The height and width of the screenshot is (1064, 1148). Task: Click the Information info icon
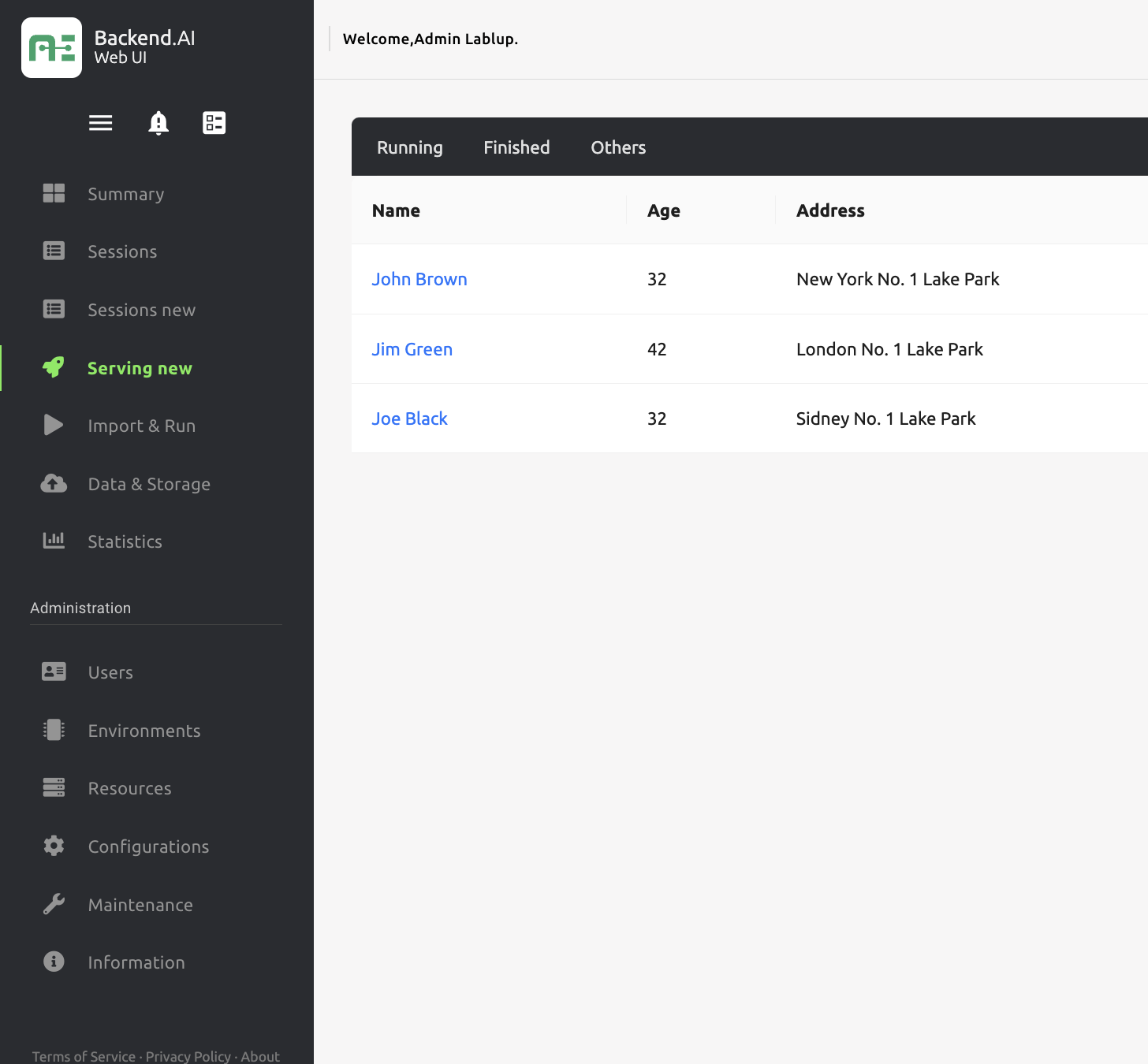point(53,962)
